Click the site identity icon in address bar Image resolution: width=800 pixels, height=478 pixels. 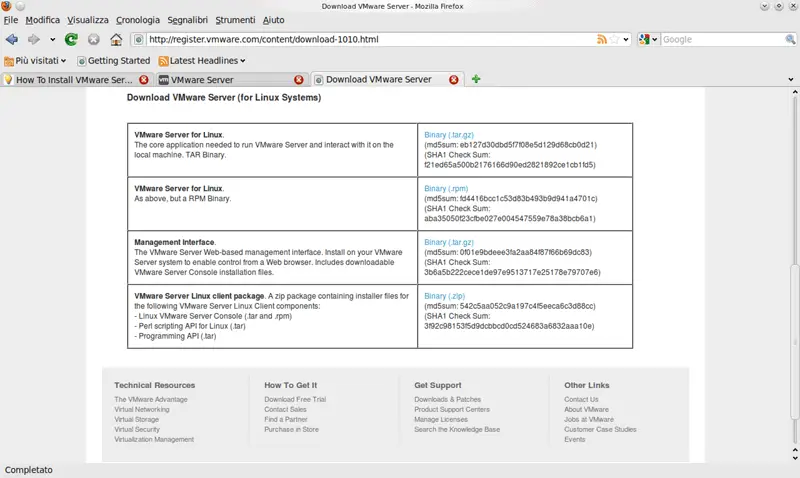(x=138, y=39)
